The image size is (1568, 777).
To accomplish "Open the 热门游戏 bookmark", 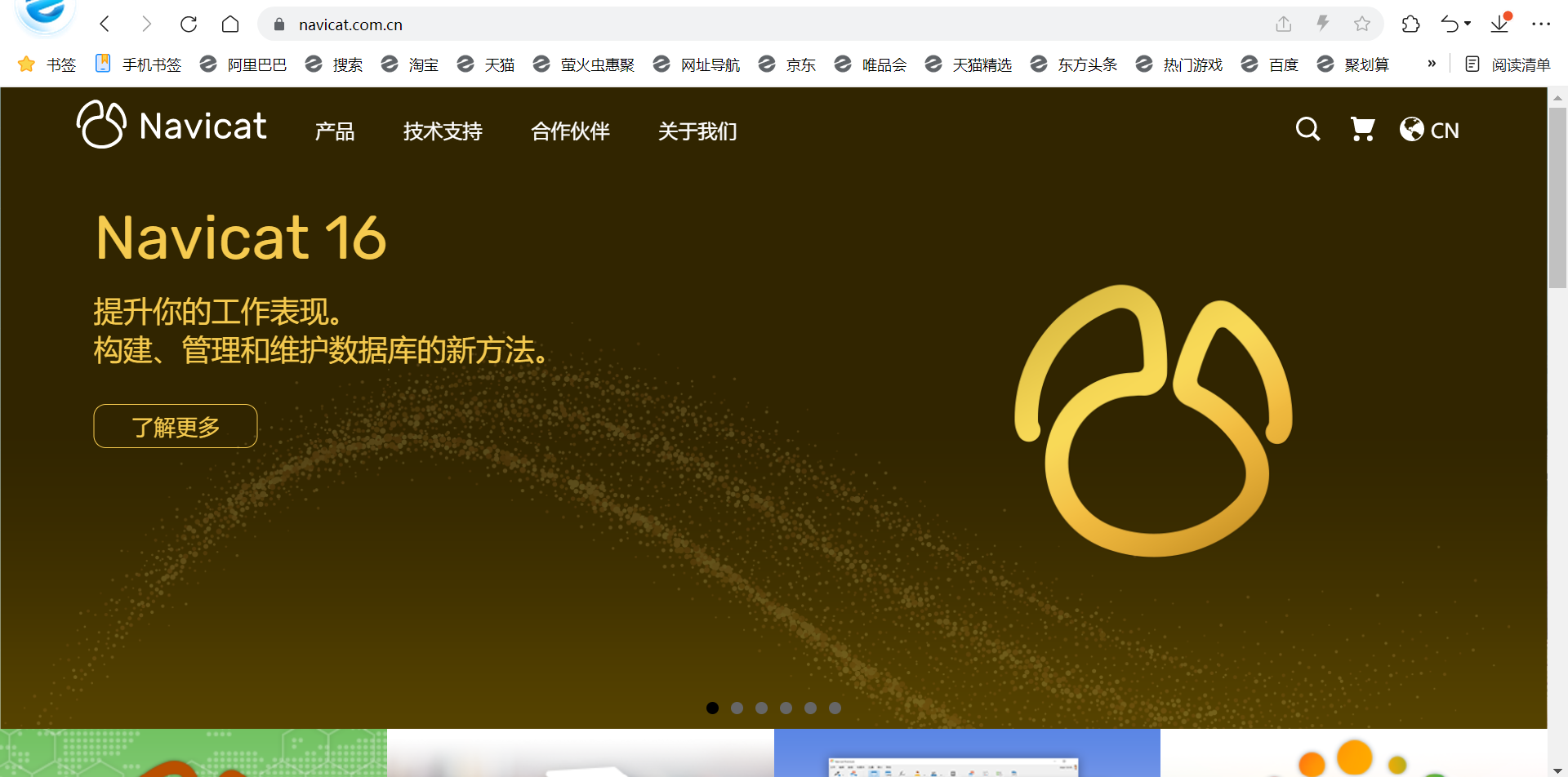I will pyautogui.click(x=1178, y=64).
